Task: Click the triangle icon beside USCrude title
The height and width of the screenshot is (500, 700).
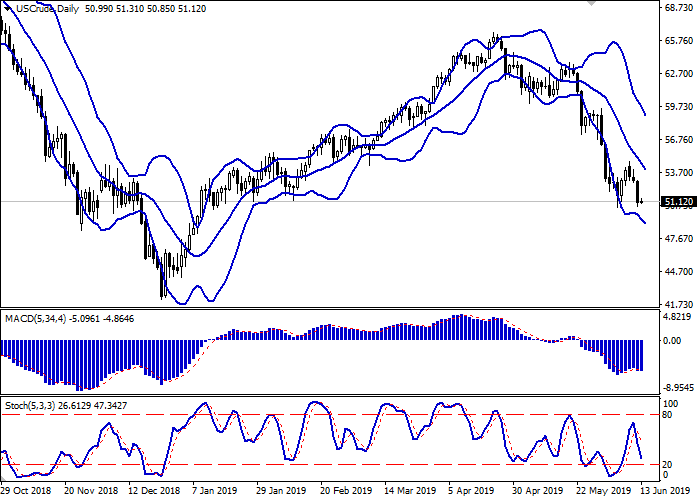Action: [8, 8]
